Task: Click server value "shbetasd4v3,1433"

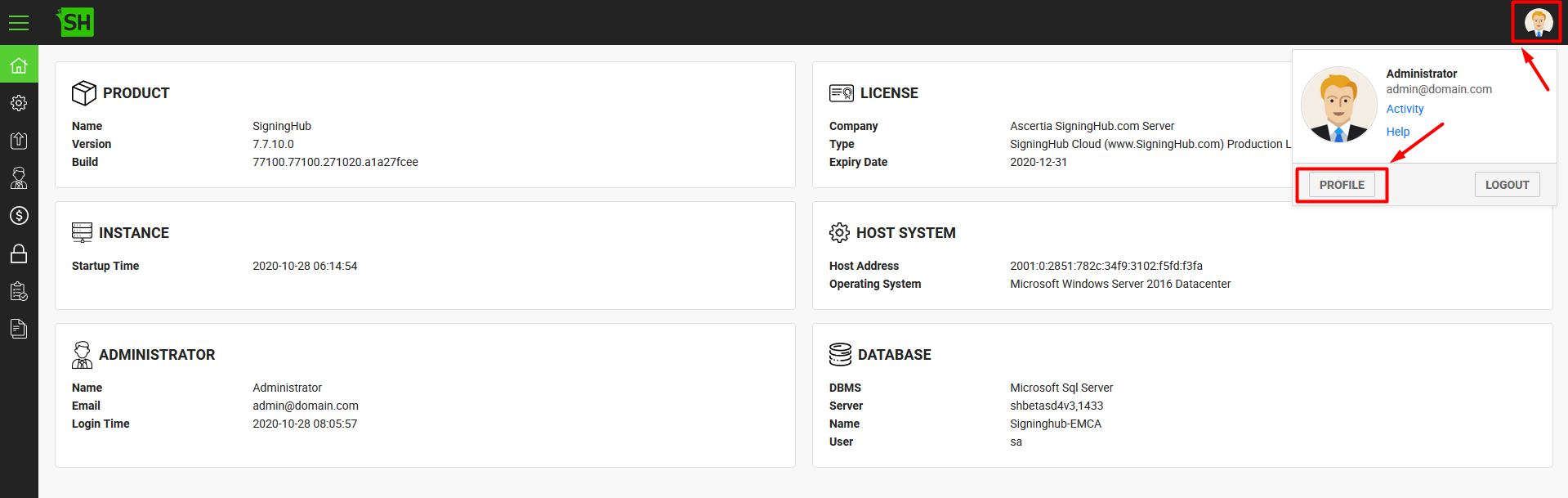Action: [x=1057, y=406]
